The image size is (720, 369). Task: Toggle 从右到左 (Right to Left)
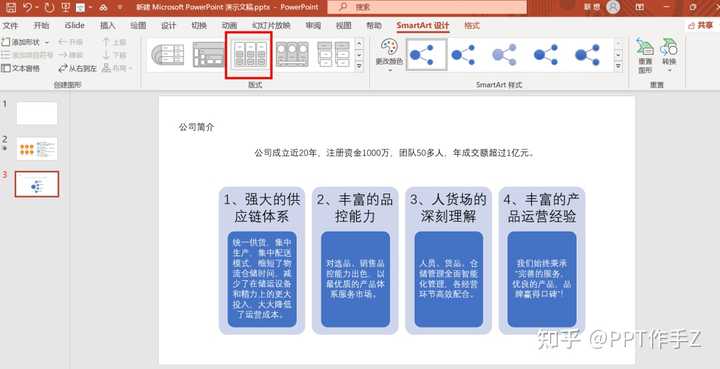tap(78, 68)
